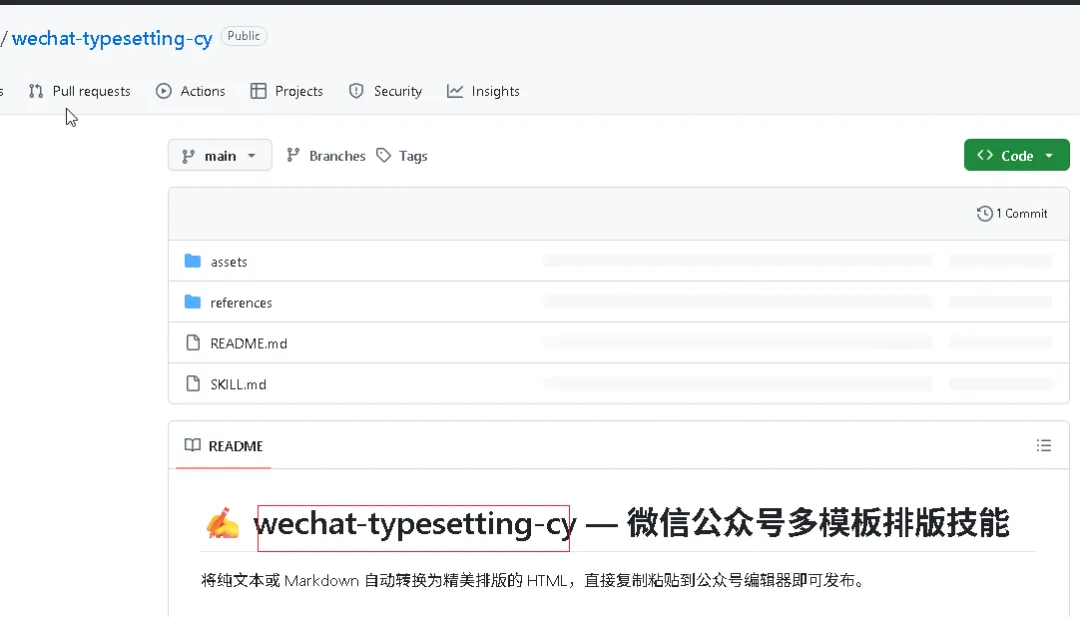Click the Public visibility badge
This screenshot has height=617, width=1080.
244,36
